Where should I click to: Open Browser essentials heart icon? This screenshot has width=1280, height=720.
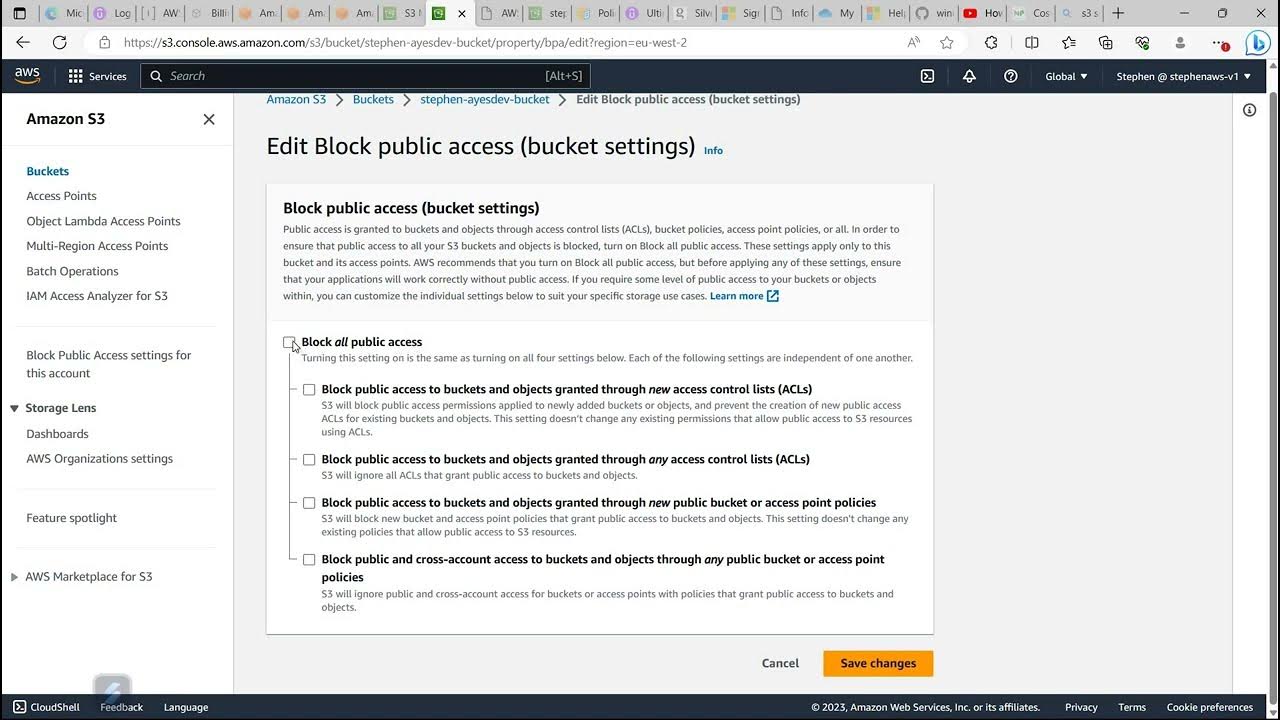tap(1142, 42)
